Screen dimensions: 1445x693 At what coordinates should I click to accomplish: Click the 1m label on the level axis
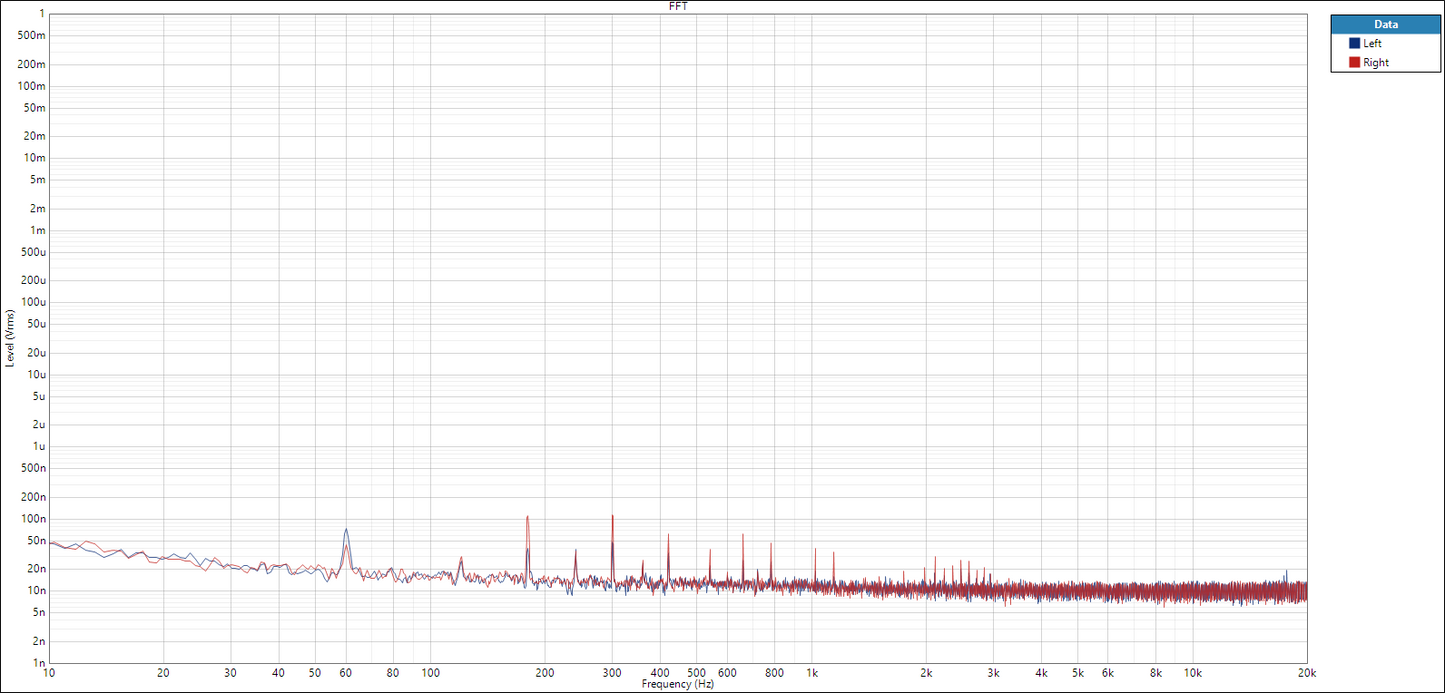click(38, 230)
